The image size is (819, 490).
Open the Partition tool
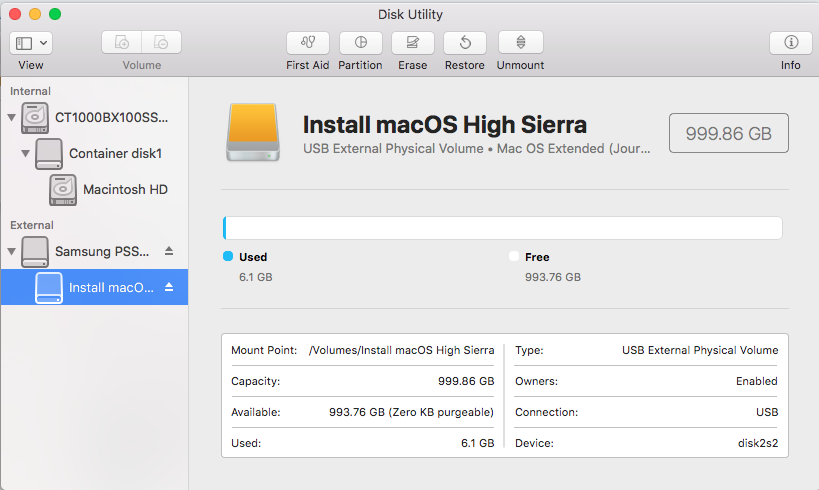360,42
